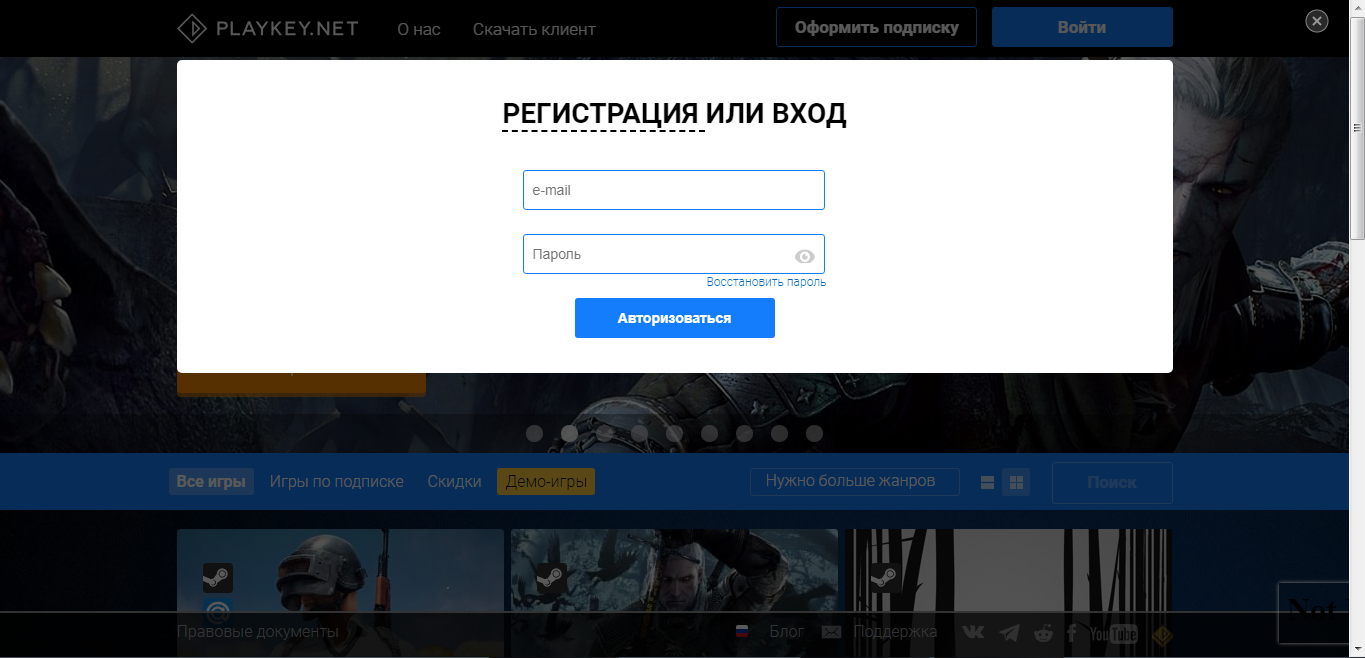Screen dimensions: 1365x658
Task: Open the PUBG game card thumbnail
Action: [340, 591]
